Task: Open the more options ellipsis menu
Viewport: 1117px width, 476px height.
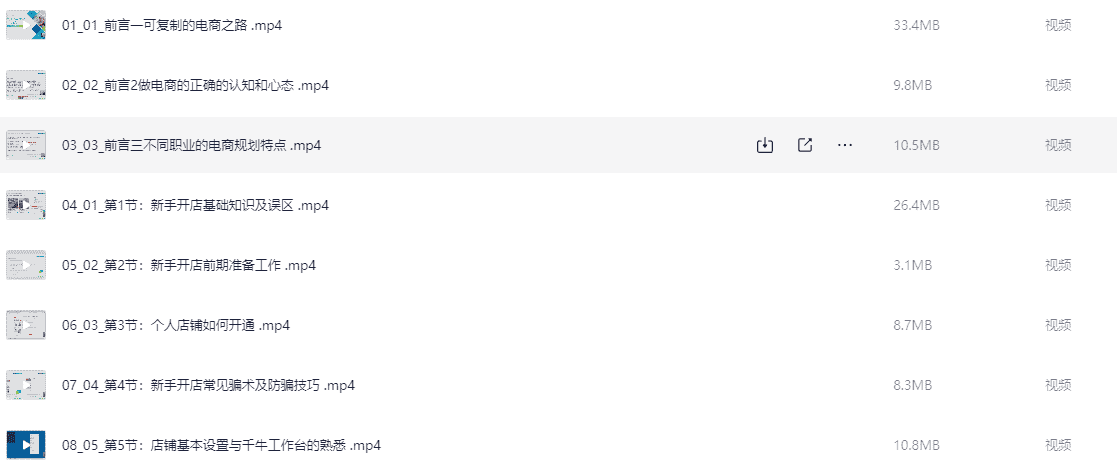Action: 845,145
